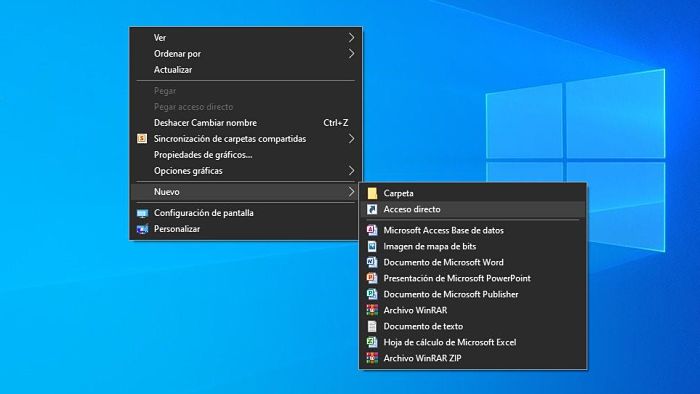Select Opciones gráficas entry
Viewport: 700px width, 394px height.
point(246,170)
